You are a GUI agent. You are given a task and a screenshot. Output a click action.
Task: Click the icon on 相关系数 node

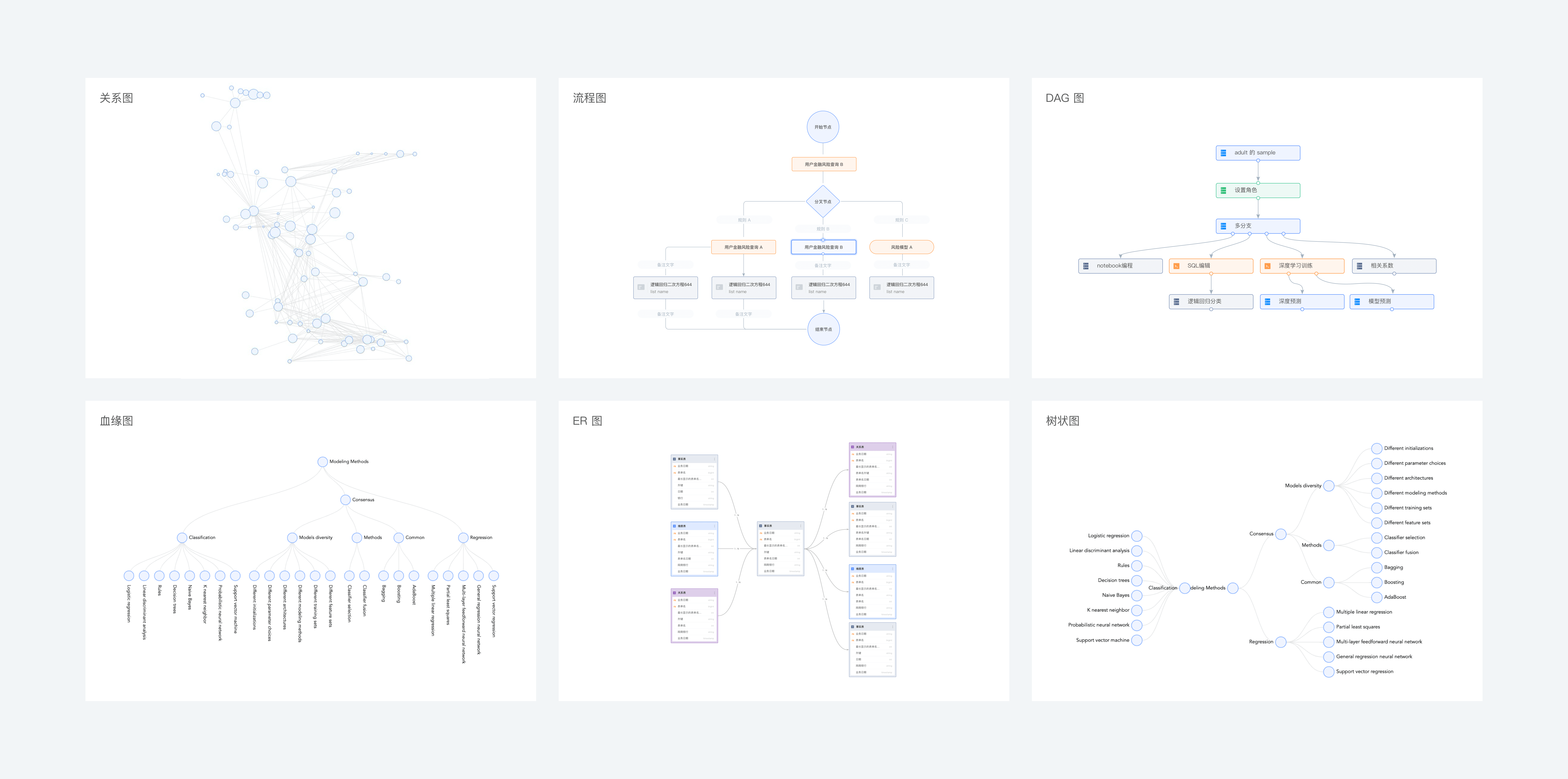click(x=1359, y=266)
